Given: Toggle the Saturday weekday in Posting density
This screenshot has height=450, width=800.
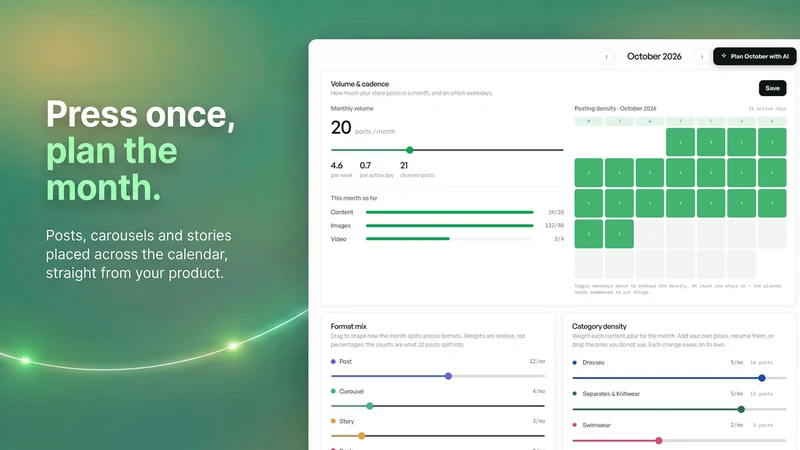Looking at the screenshot, I should tap(741, 121).
